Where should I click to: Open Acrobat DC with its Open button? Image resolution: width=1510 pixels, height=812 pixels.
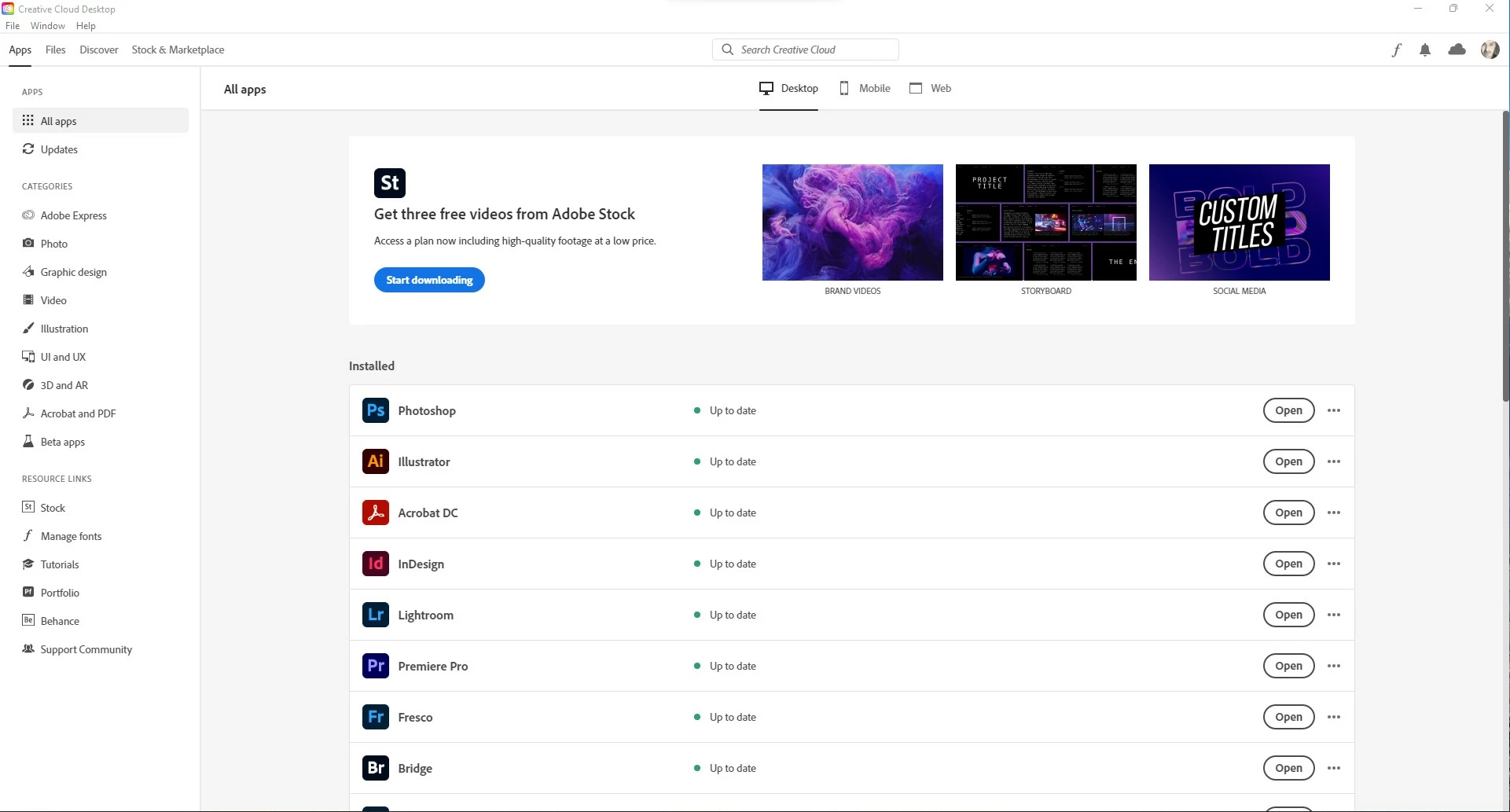[x=1288, y=513]
